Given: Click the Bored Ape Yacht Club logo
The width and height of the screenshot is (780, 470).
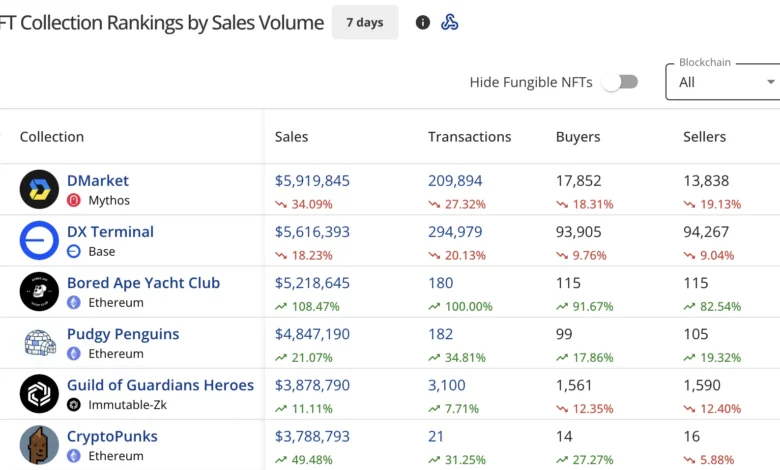Looking at the screenshot, I should (x=39, y=291).
